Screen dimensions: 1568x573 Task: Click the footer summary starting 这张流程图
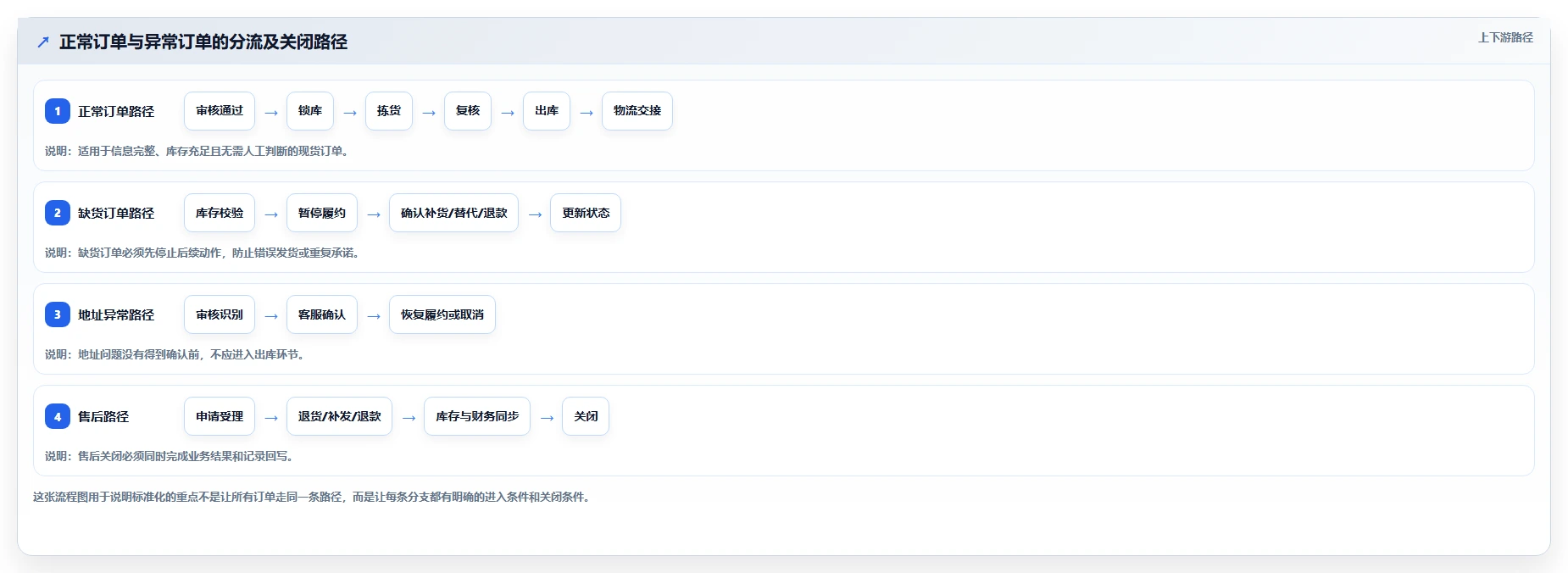coord(312,497)
